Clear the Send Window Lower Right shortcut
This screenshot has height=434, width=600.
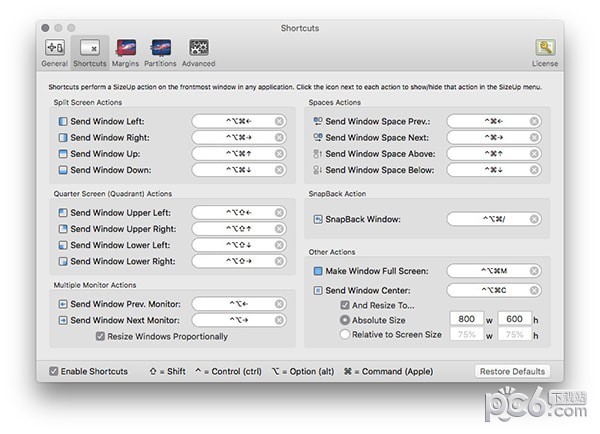tap(279, 261)
